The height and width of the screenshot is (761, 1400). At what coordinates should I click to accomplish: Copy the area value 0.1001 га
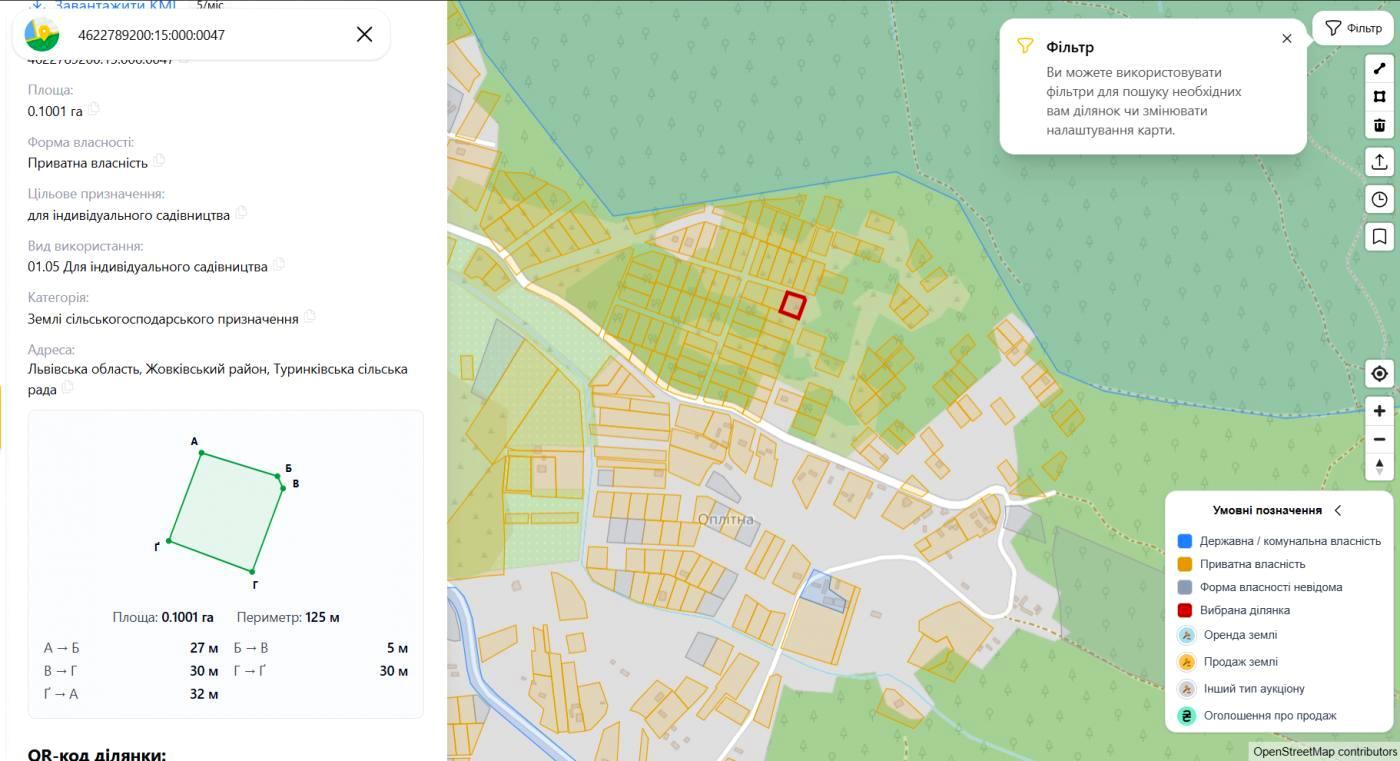pos(94,110)
